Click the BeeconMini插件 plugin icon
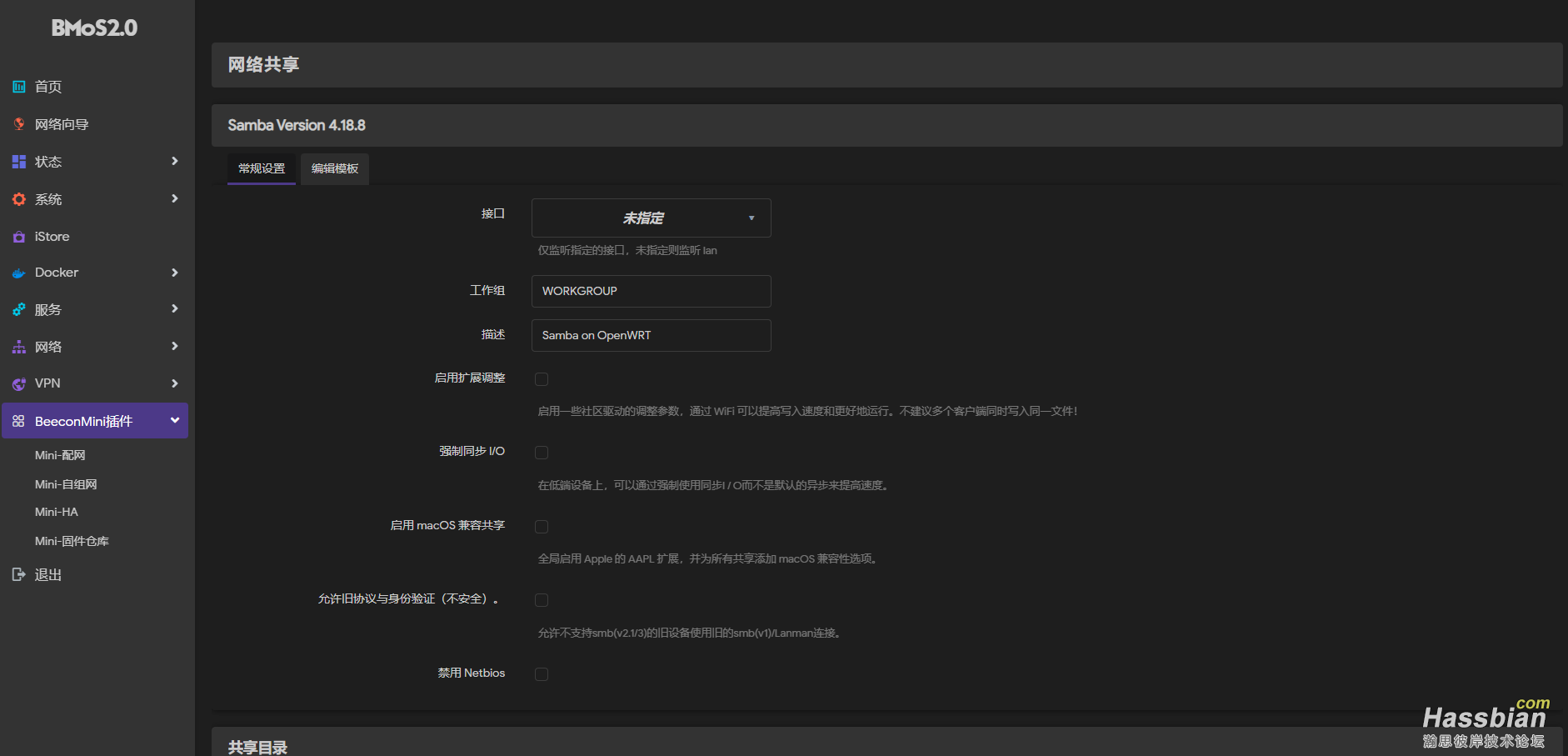 coord(19,421)
